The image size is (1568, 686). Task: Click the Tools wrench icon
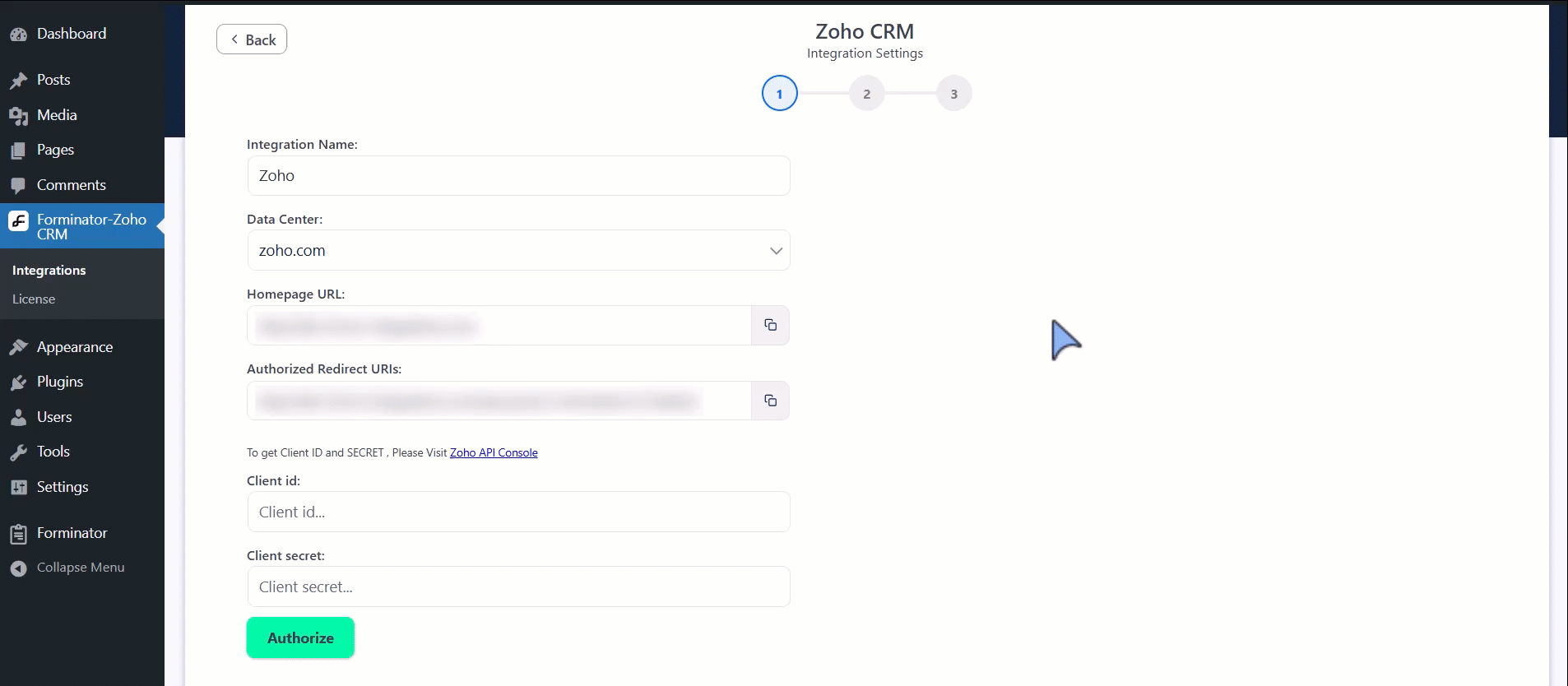tap(18, 452)
